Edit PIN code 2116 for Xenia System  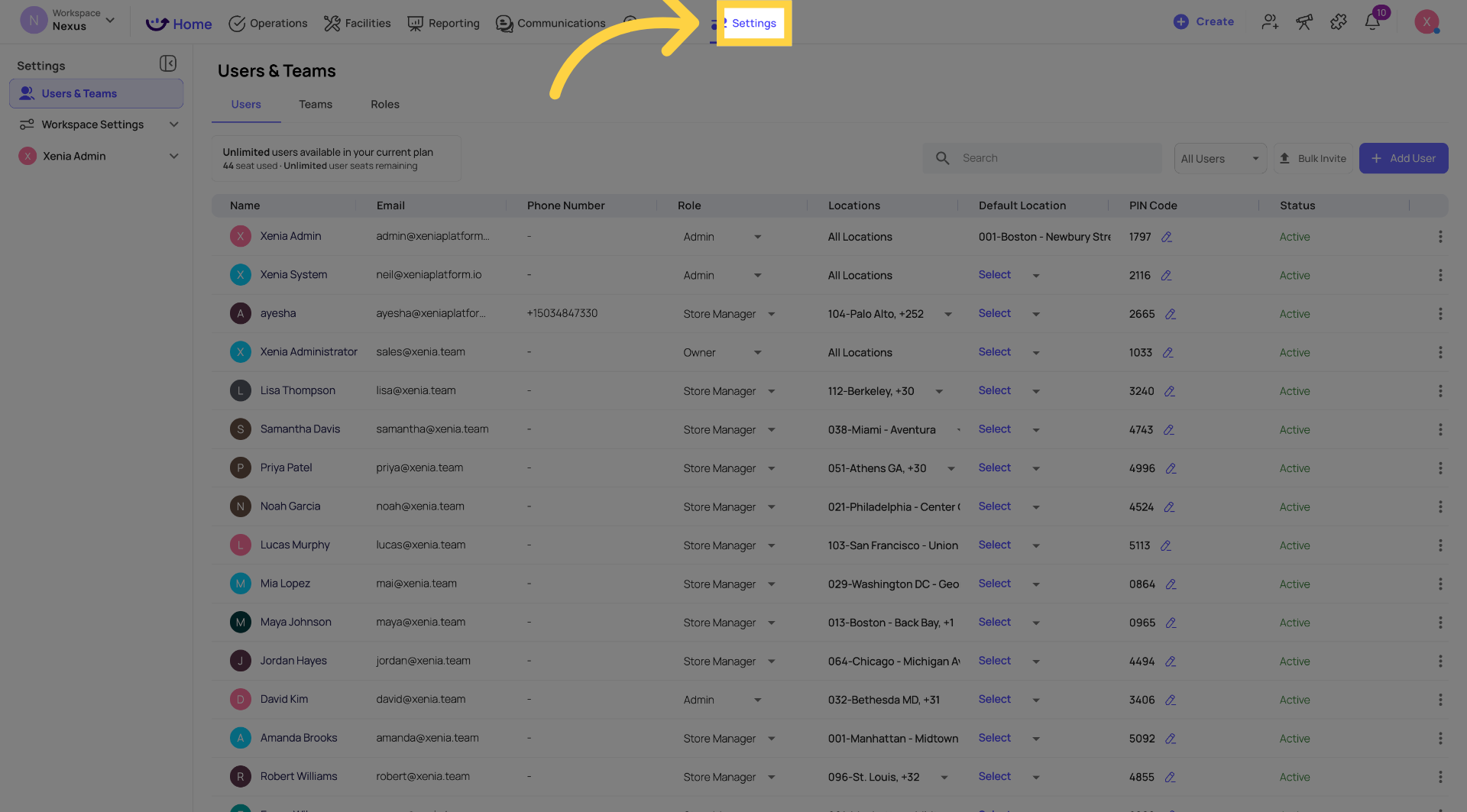pyautogui.click(x=1166, y=275)
